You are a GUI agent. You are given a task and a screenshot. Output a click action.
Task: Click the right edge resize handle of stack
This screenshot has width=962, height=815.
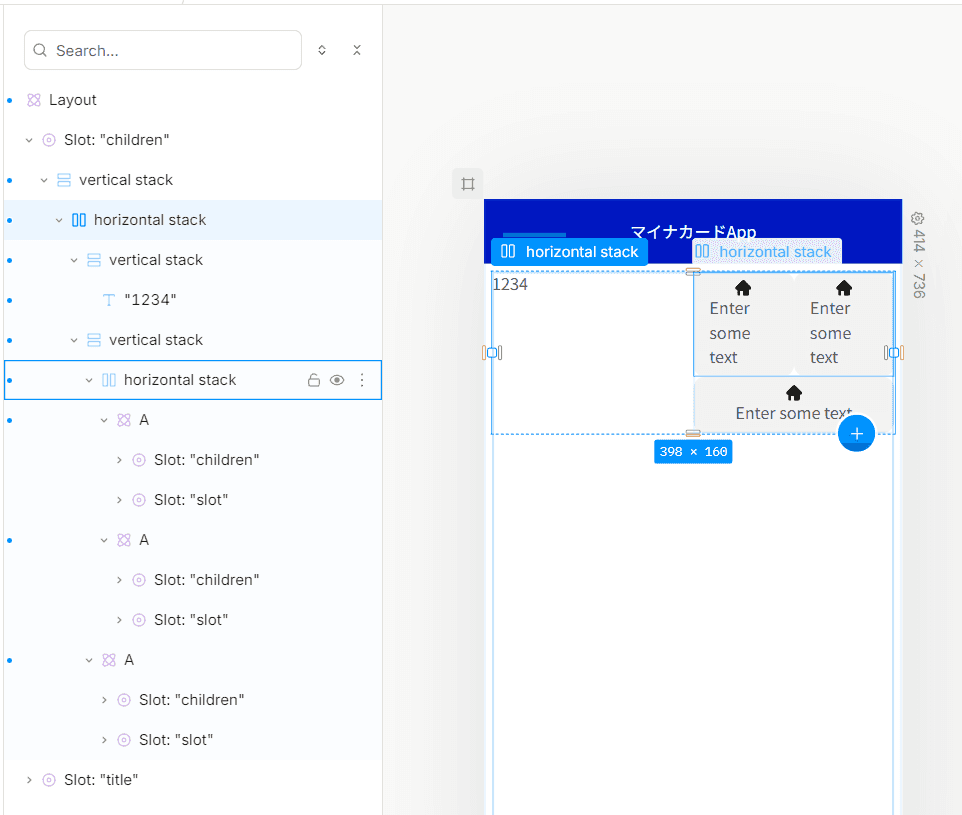point(894,352)
